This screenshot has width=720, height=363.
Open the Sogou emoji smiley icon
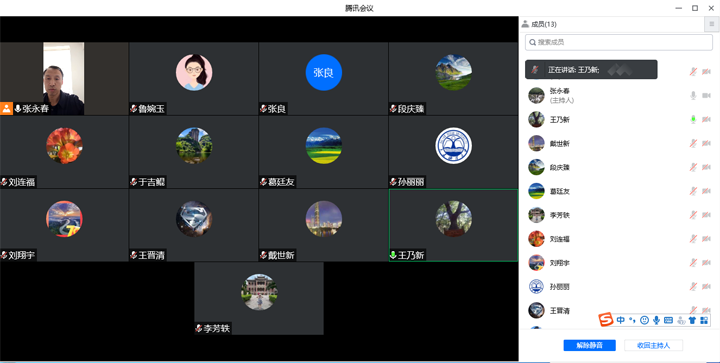click(644, 320)
